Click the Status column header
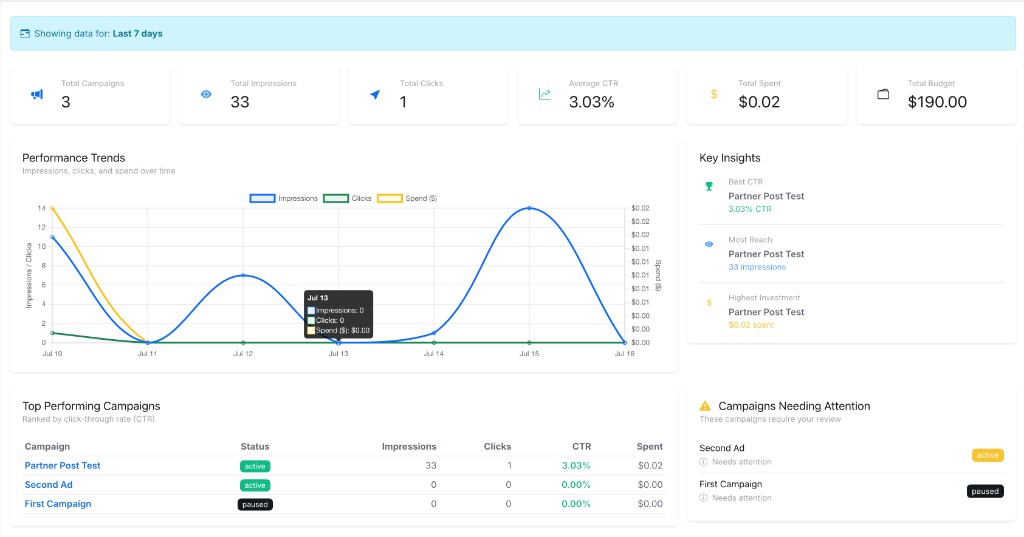1024x537 pixels. (x=255, y=446)
